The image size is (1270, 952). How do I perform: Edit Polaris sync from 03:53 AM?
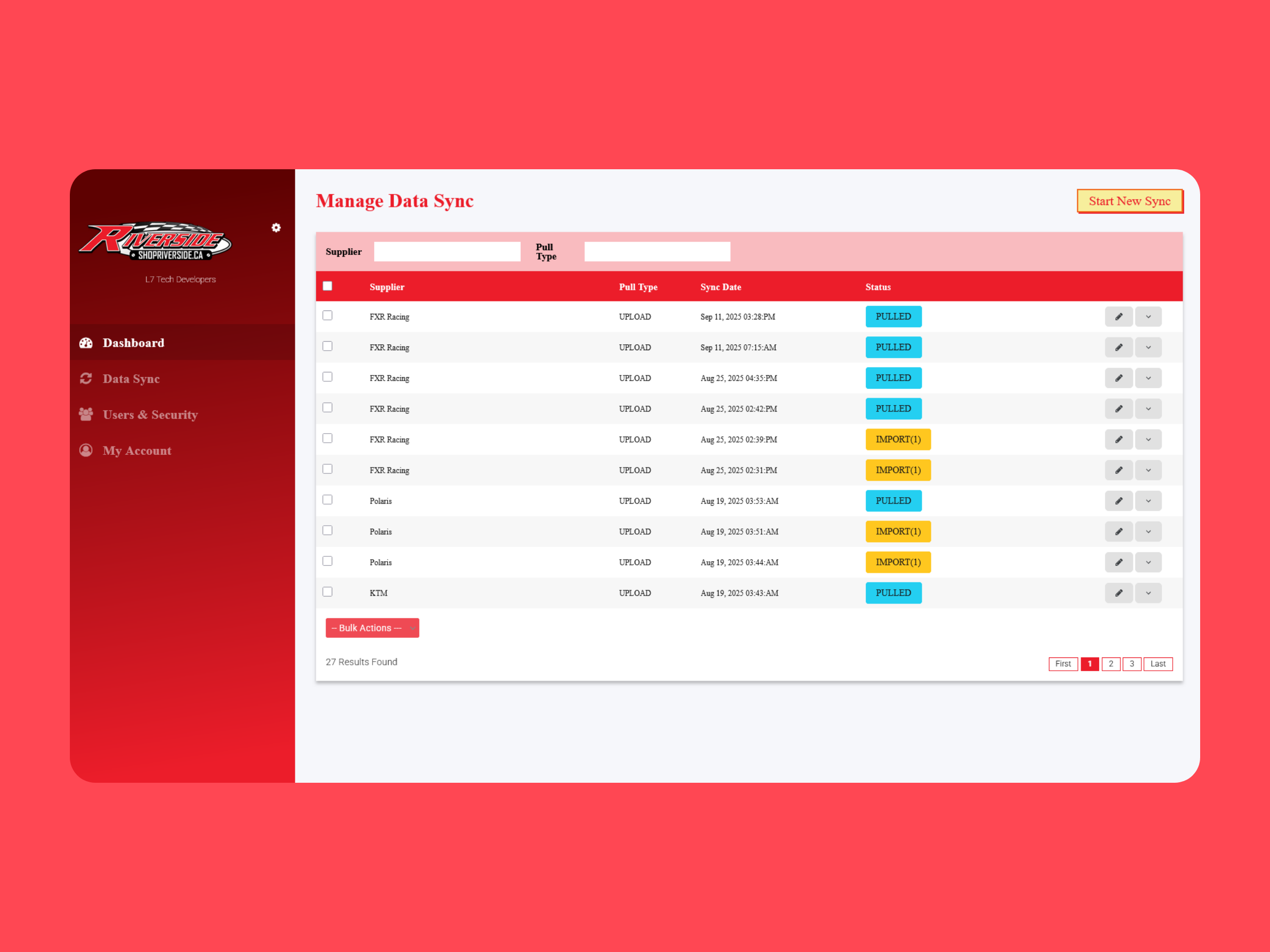(x=1119, y=501)
